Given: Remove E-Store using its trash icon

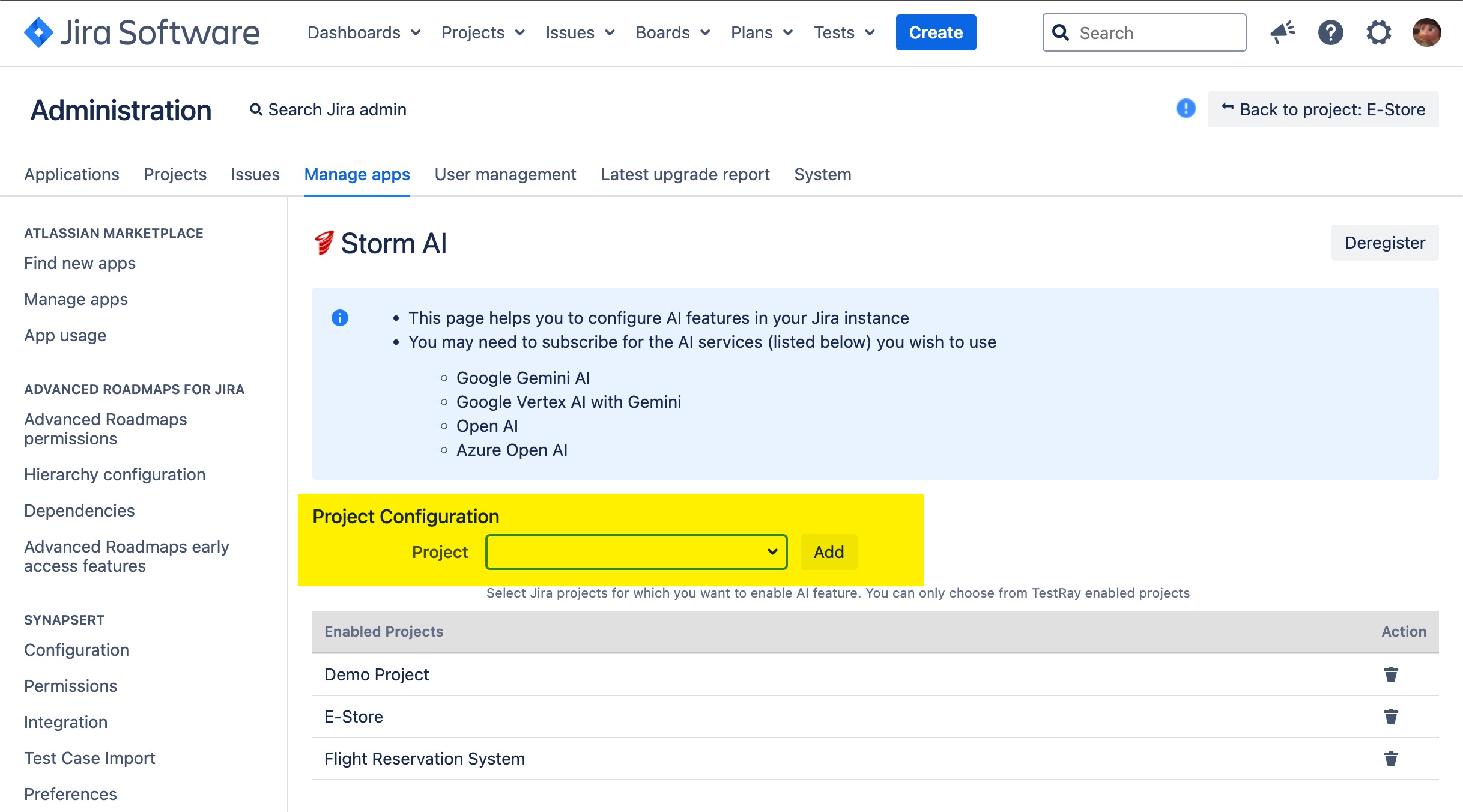Looking at the screenshot, I should tap(1392, 716).
